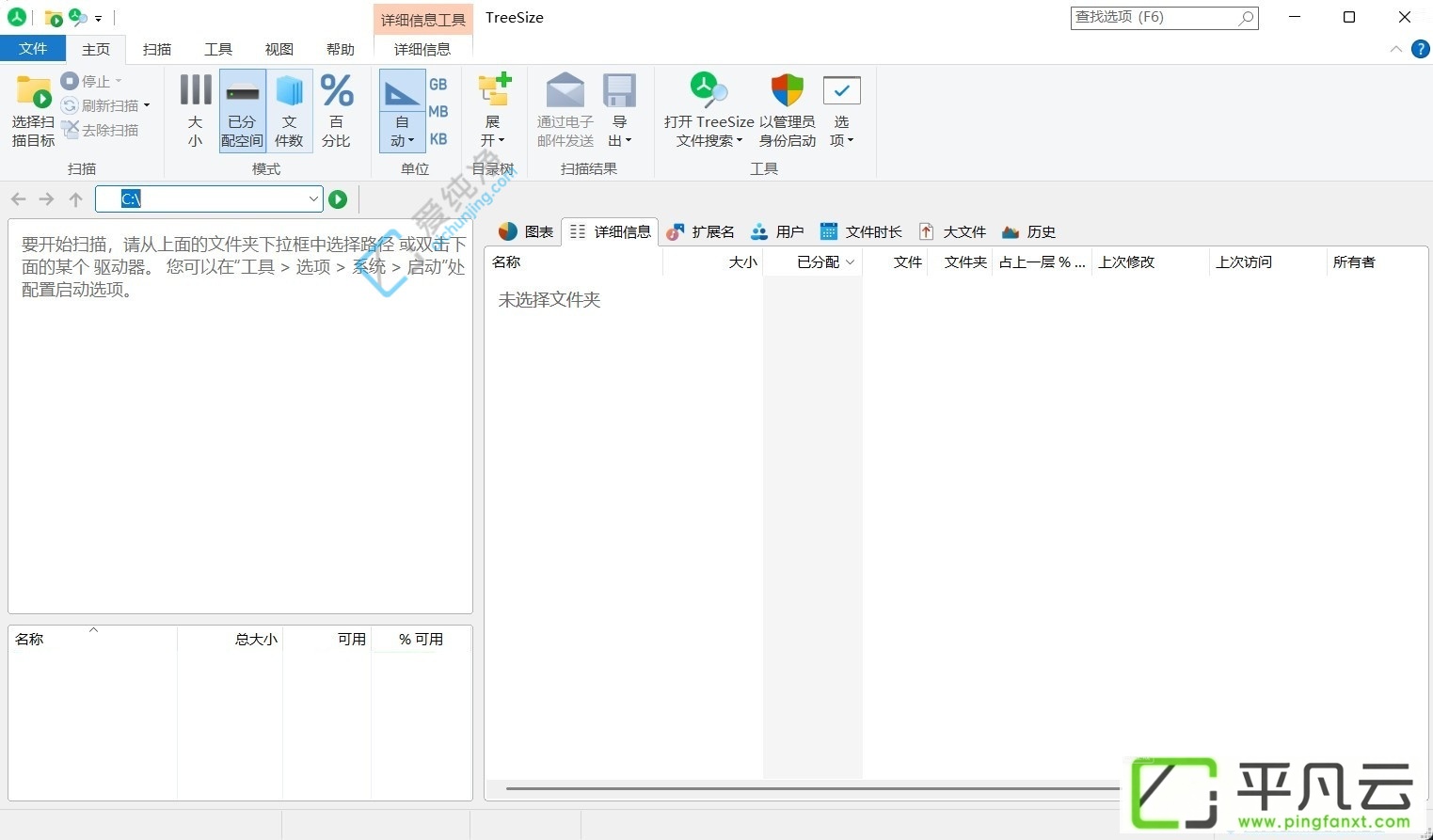Switch to the Chart tab
1433x840 pixels.
pyautogui.click(x=526, y=231)
